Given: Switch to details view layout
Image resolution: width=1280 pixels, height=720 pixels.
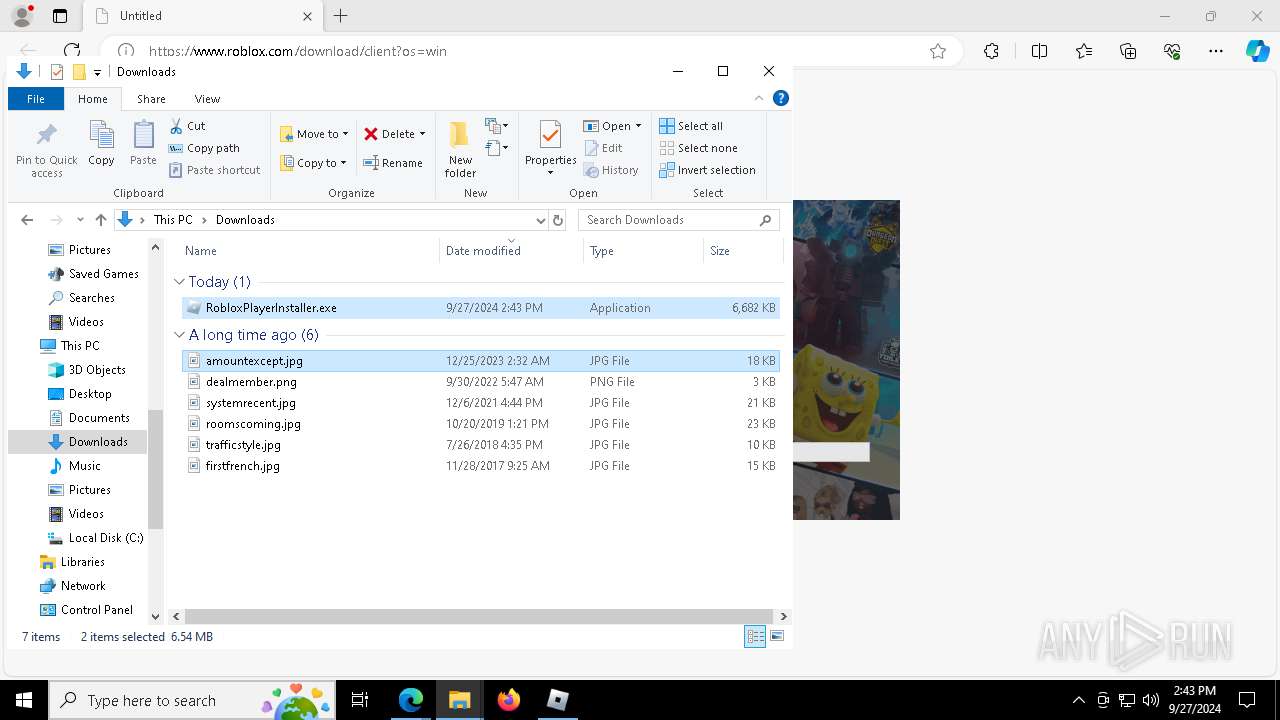Looking at the screenshot, I should 755,636.
